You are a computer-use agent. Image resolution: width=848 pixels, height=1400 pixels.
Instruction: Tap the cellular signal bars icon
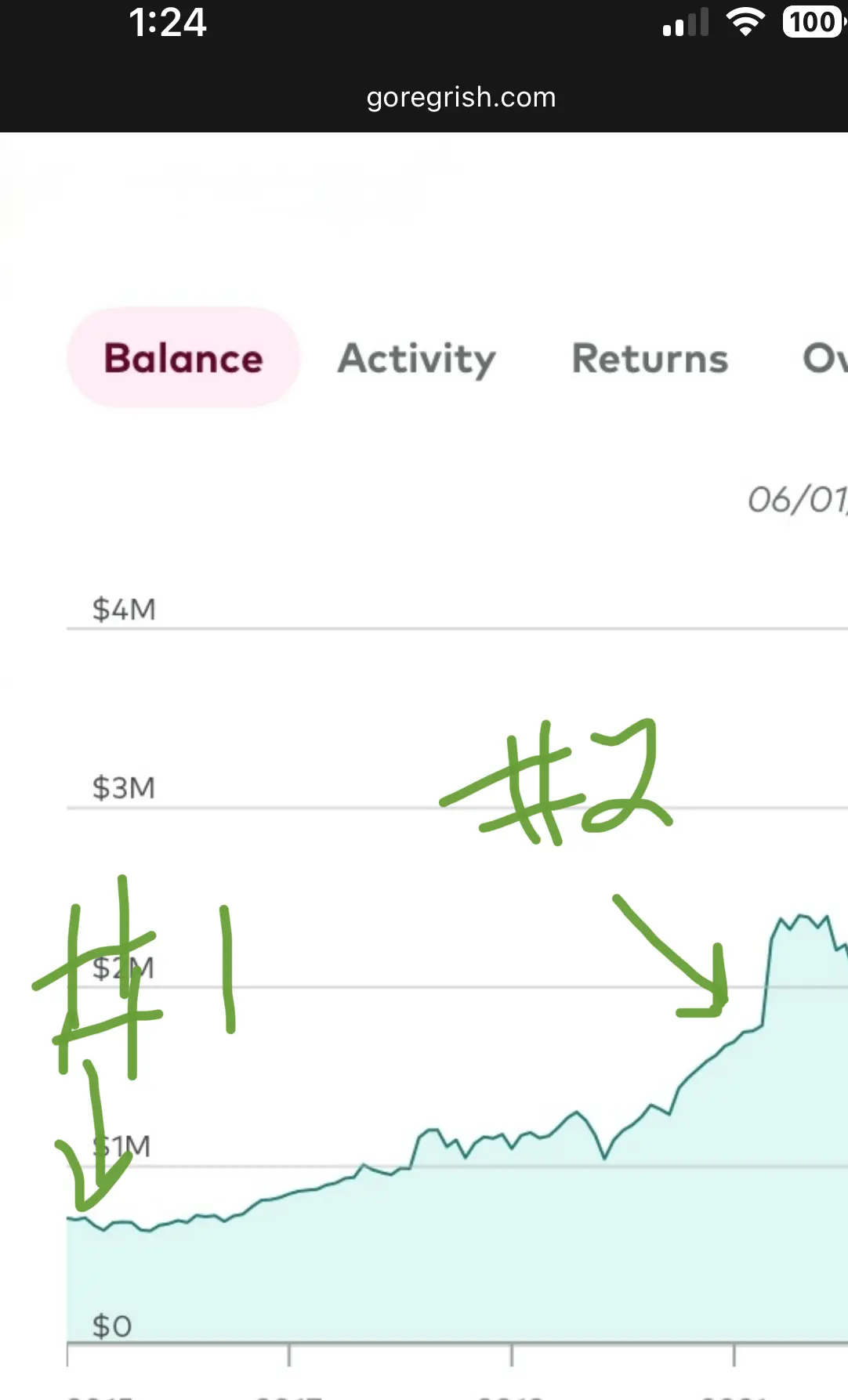[685, 23]
